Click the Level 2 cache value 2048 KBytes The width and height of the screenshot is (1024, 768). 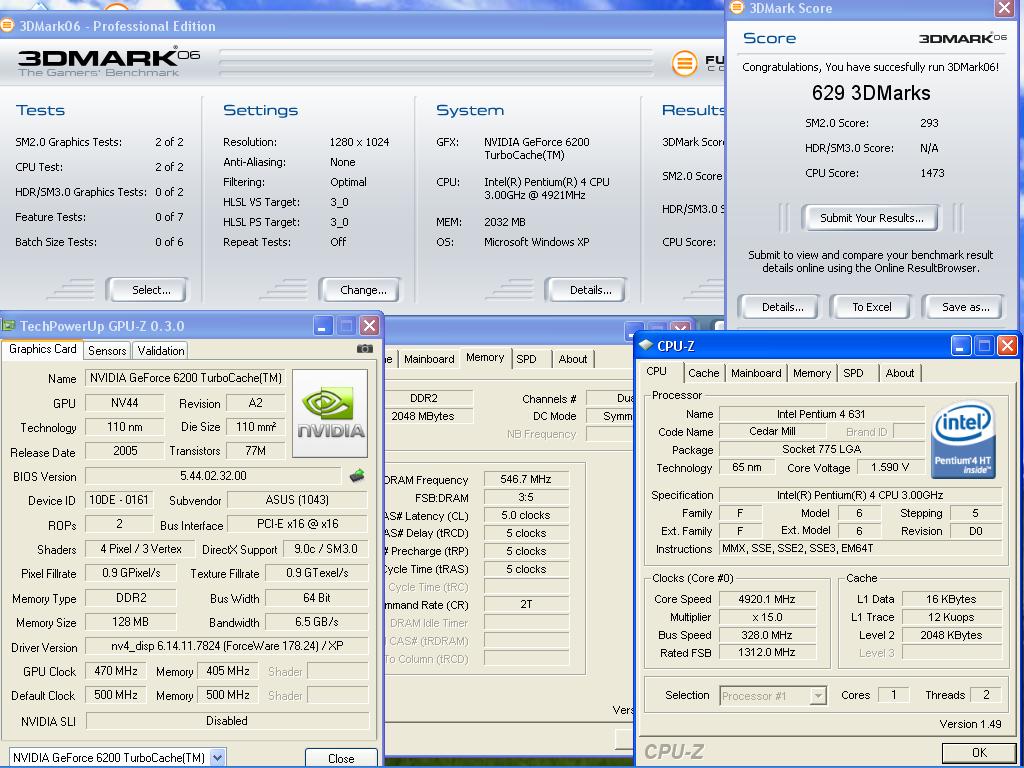(951, 635)
